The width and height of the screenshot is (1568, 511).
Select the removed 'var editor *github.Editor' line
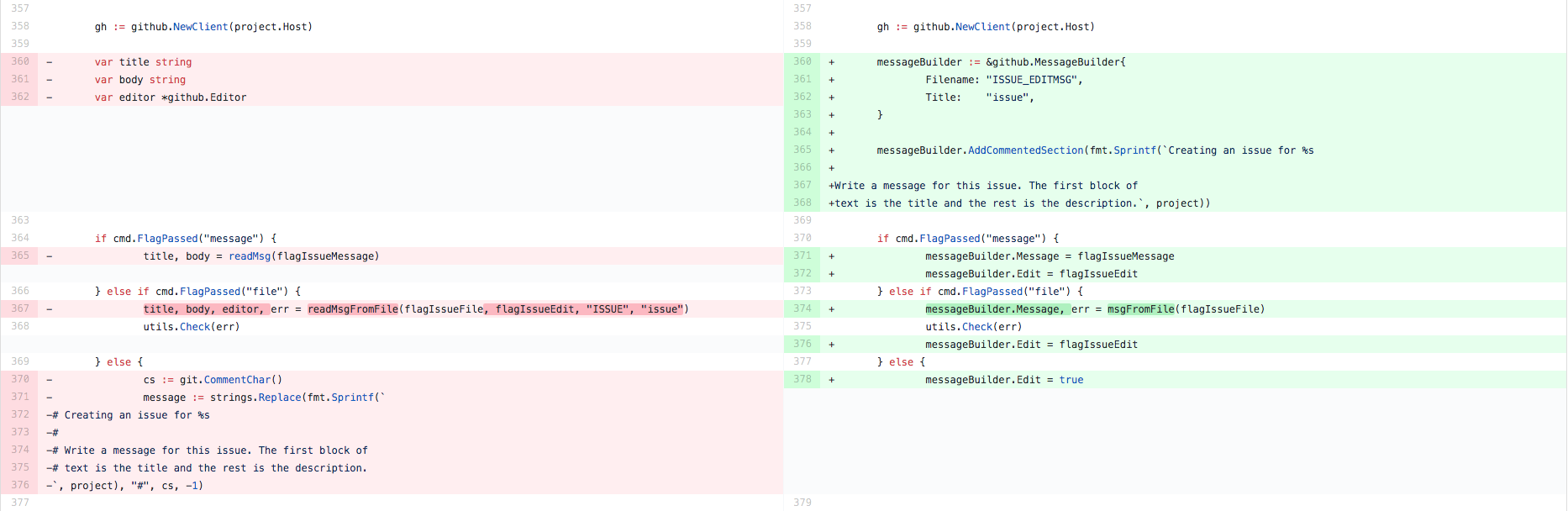171,97
